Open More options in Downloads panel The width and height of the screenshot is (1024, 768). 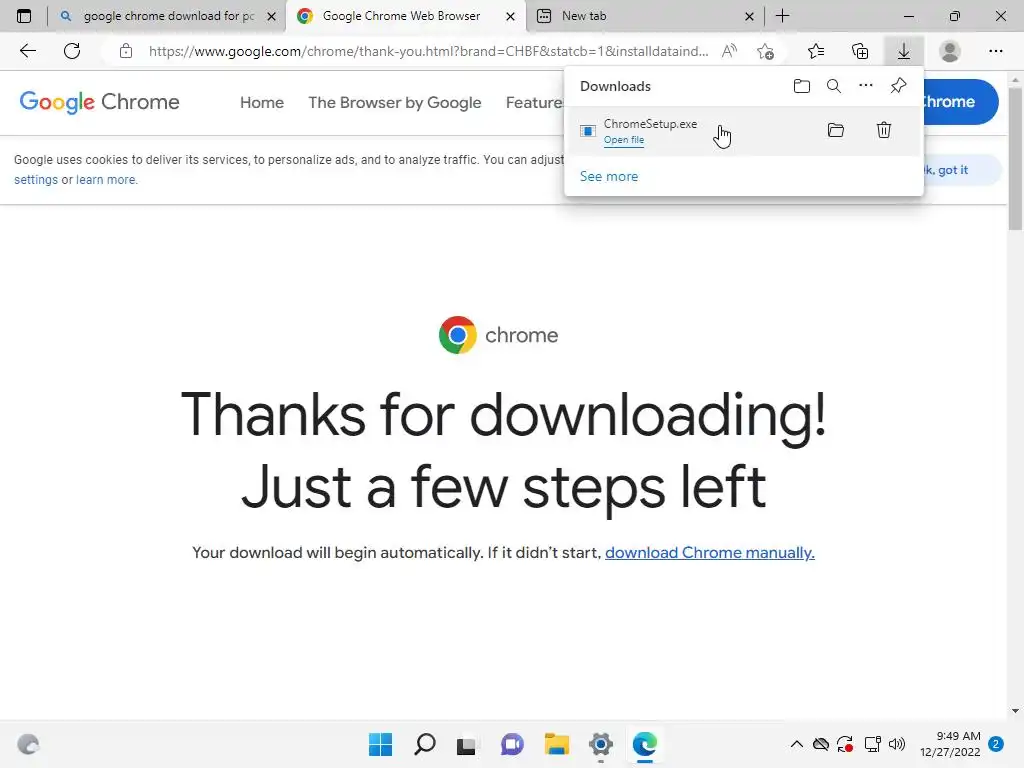pyautogui.click(x=866, y=86)
